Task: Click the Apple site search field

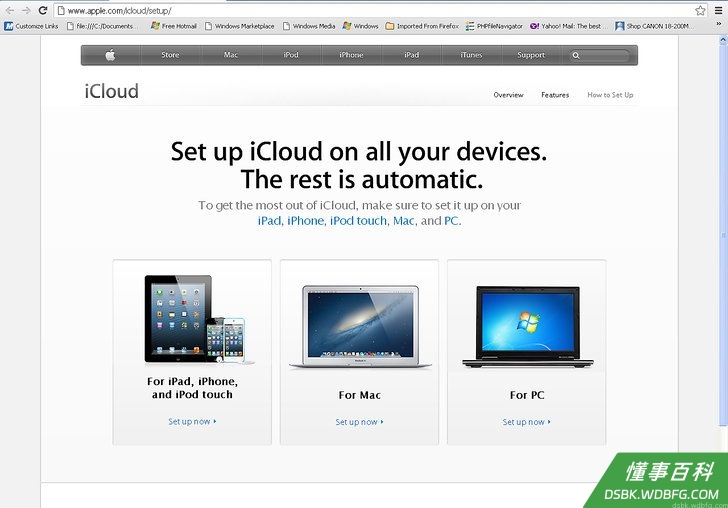Action: click(600, 55)
